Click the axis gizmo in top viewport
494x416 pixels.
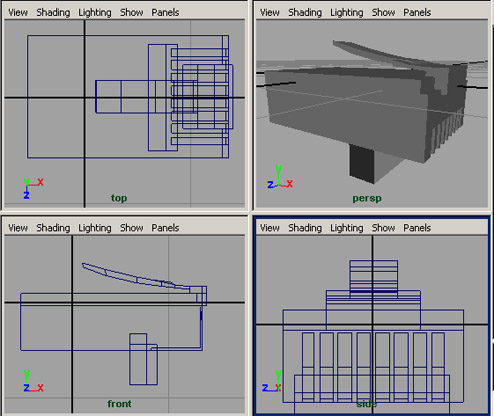(x=33, y=189)
